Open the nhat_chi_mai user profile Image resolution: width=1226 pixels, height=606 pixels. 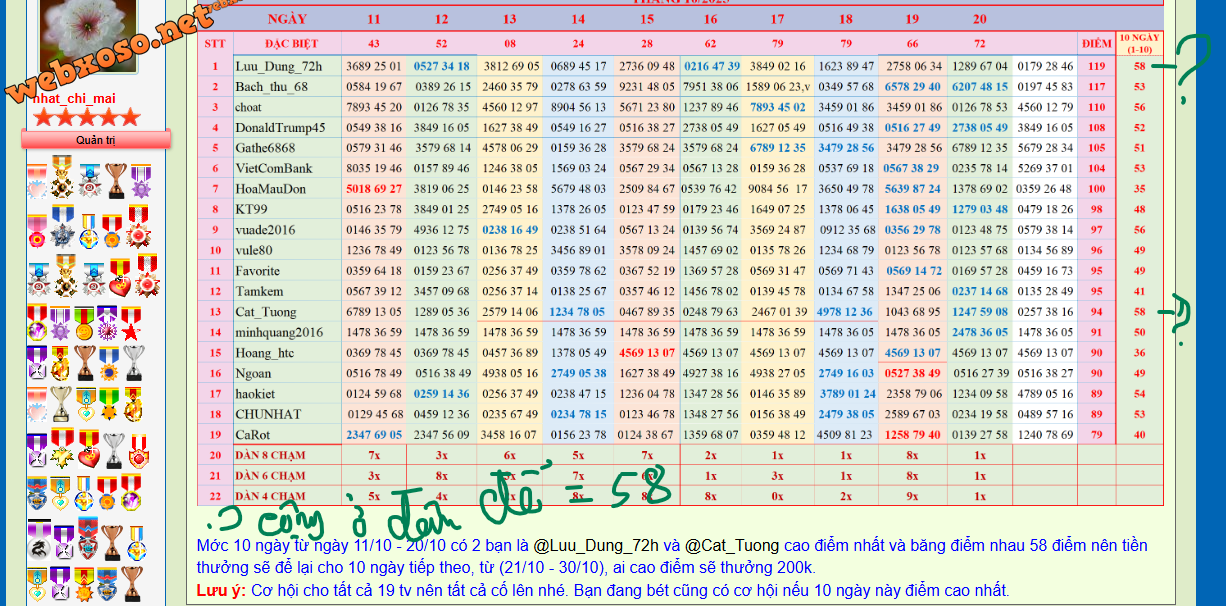click(74, 97)
